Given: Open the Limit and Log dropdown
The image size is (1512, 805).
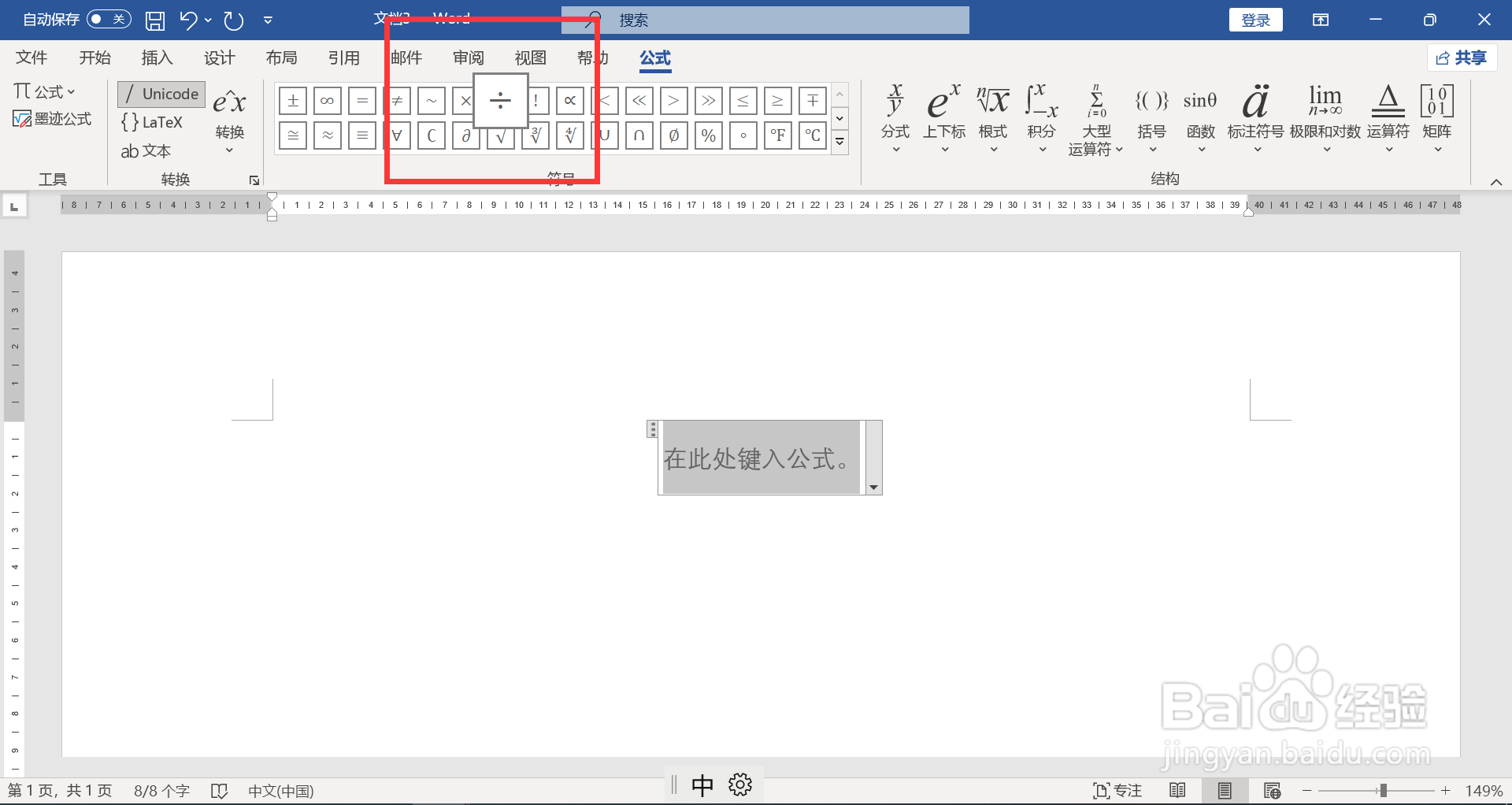Looking at the screenshot, I should [x=1325, y=118].
